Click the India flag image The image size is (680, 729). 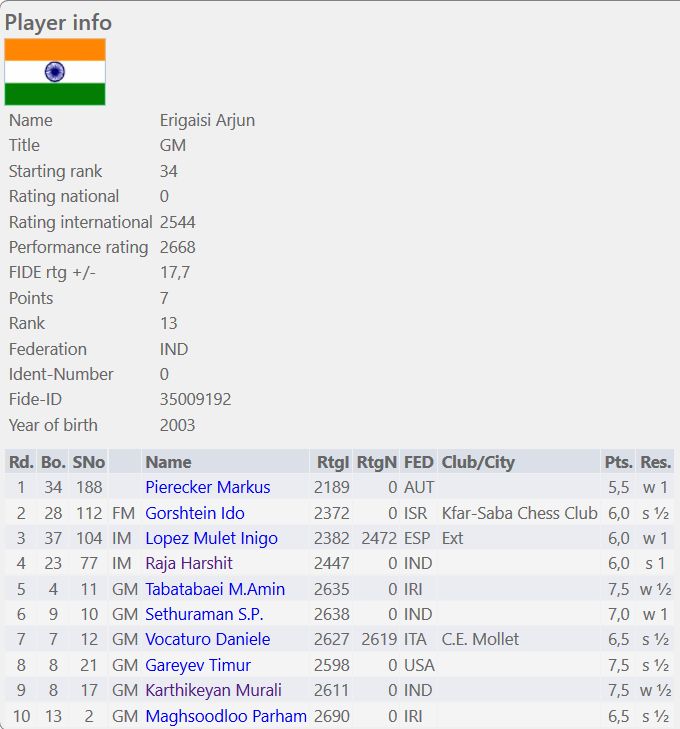click(x=55, y=72)
